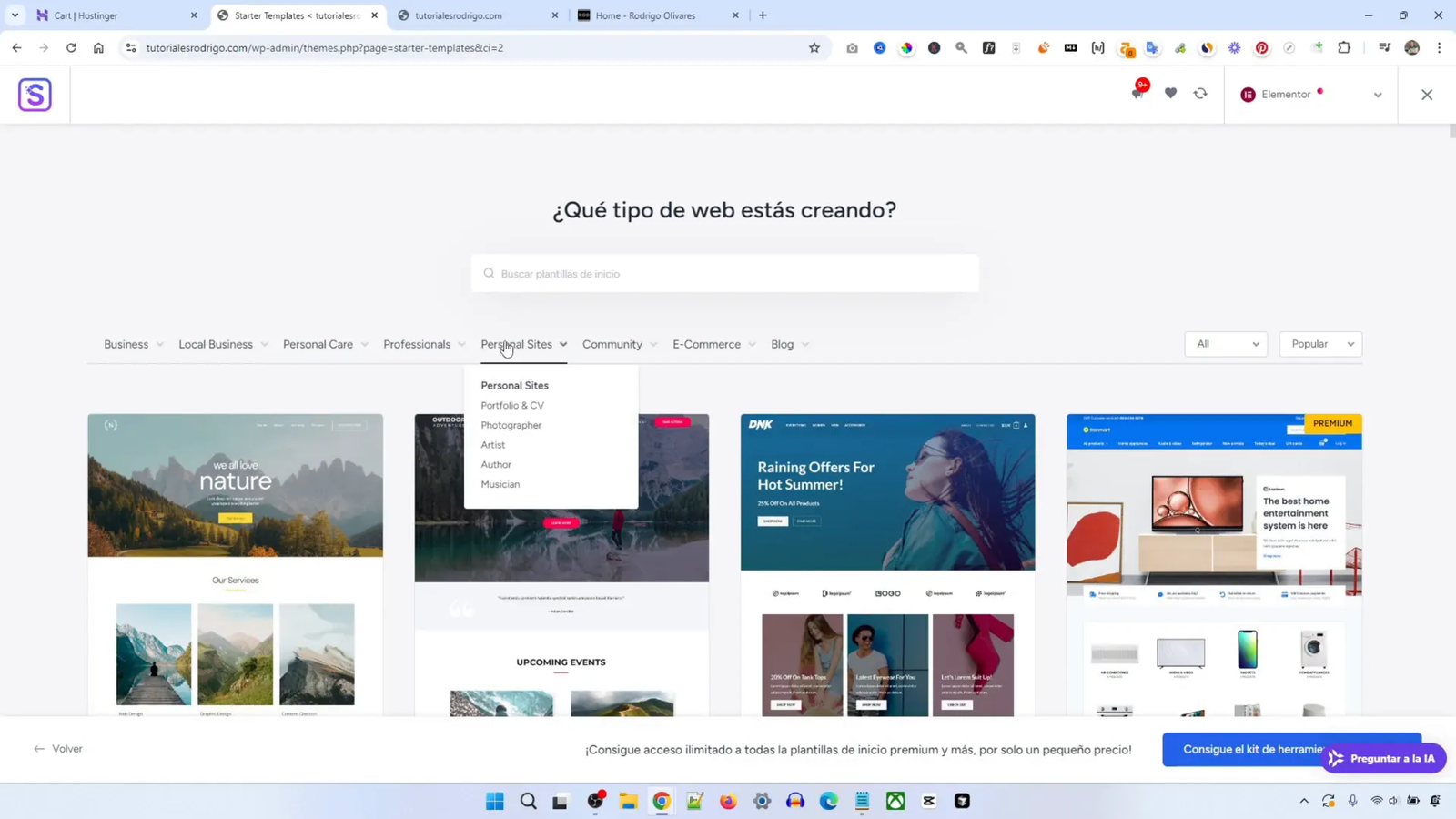
Task: Open the notifications megaphone icon
Action: tap(1137, 94)
